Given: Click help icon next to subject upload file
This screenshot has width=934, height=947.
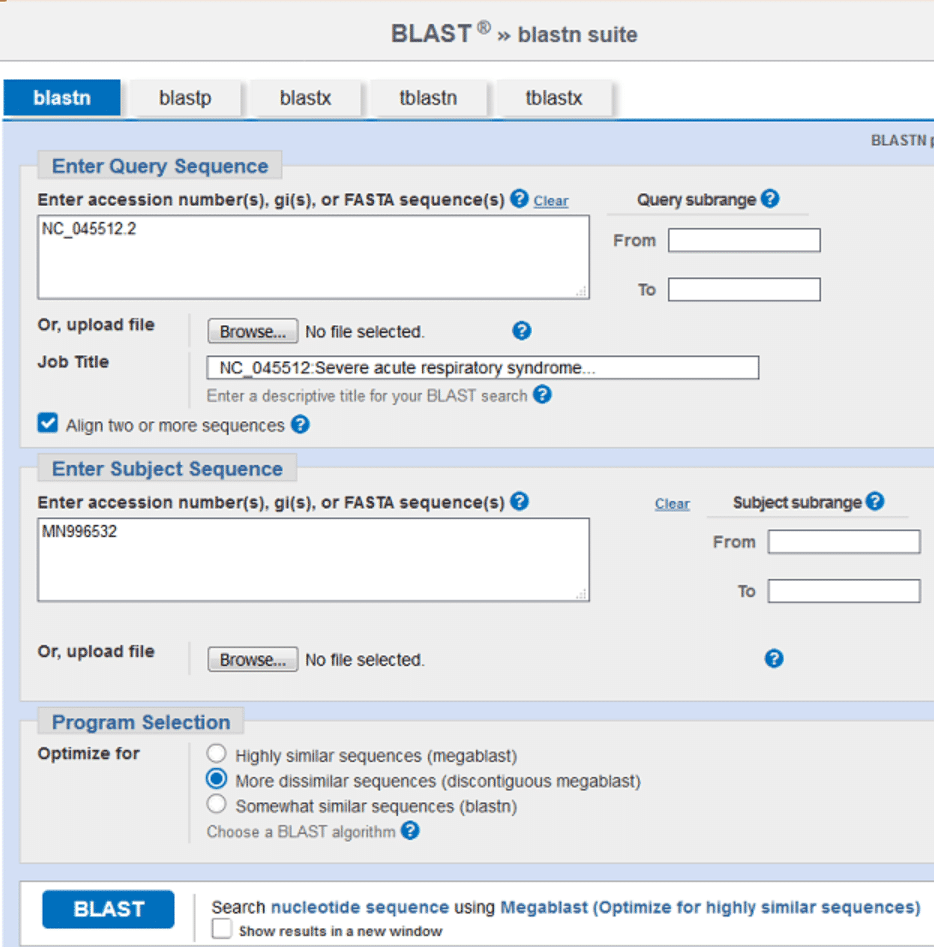Looking at the screenshot, I should [x=774, y=658].
